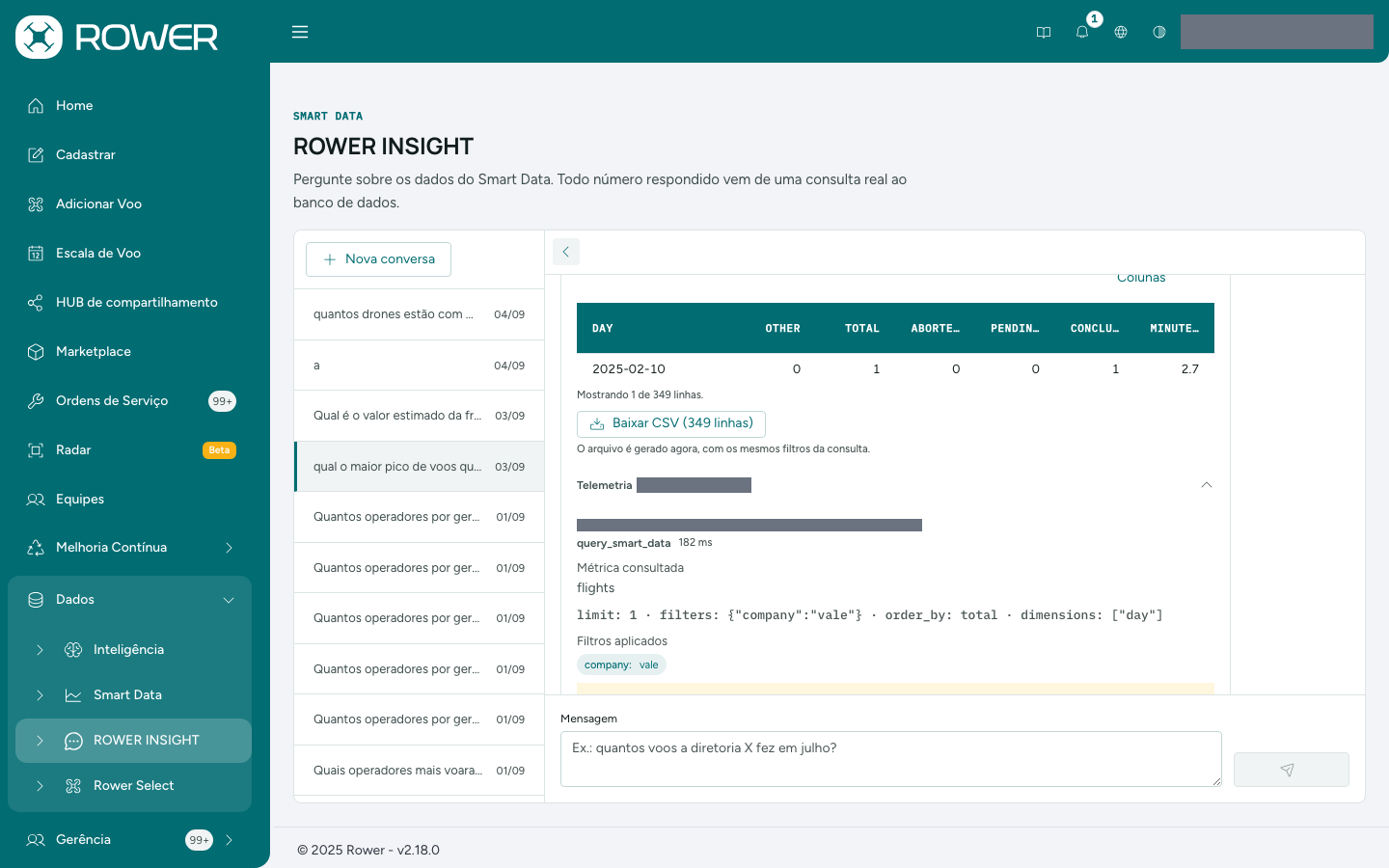This screenshot has height=868, width=1389.
Task: Click the Cadastrar edit icon
Action: point(36,154)
